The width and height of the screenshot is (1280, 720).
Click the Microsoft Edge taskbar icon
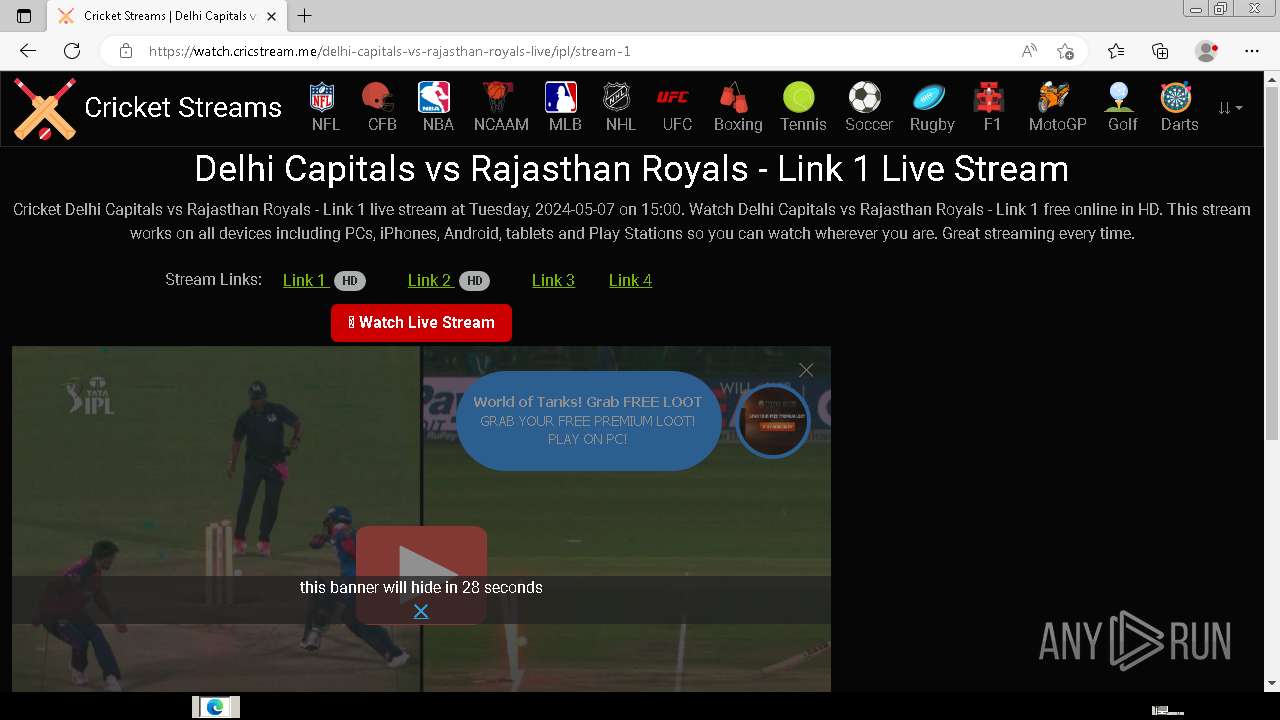click(215, 707)
